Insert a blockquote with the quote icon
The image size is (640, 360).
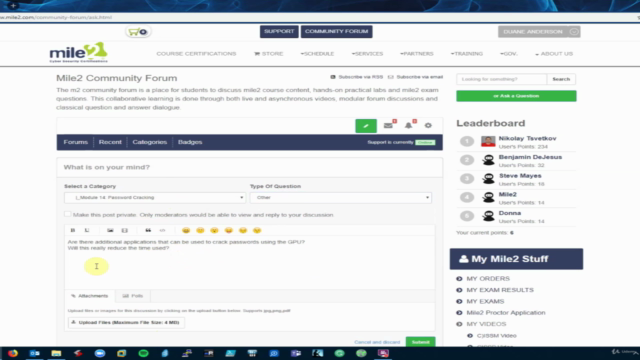pyautogui.click(x=148, y=230)
